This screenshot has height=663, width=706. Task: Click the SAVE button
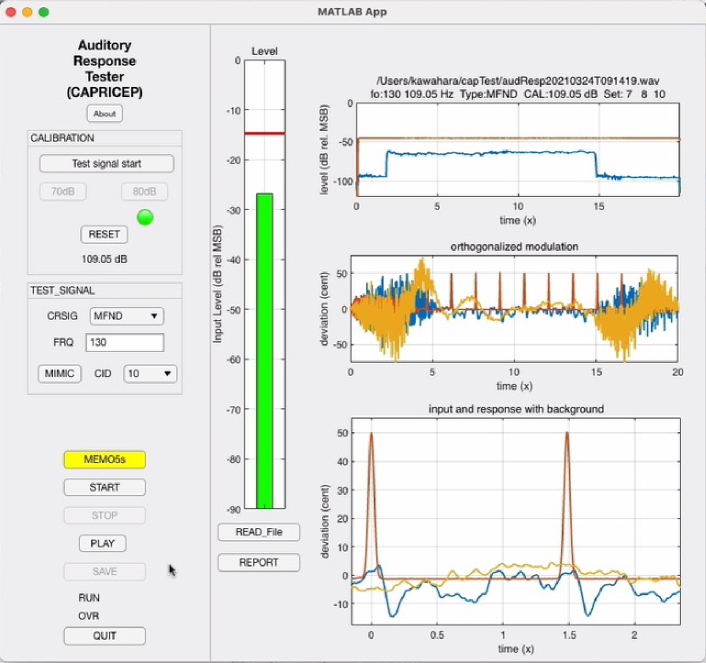coord(104,571)
